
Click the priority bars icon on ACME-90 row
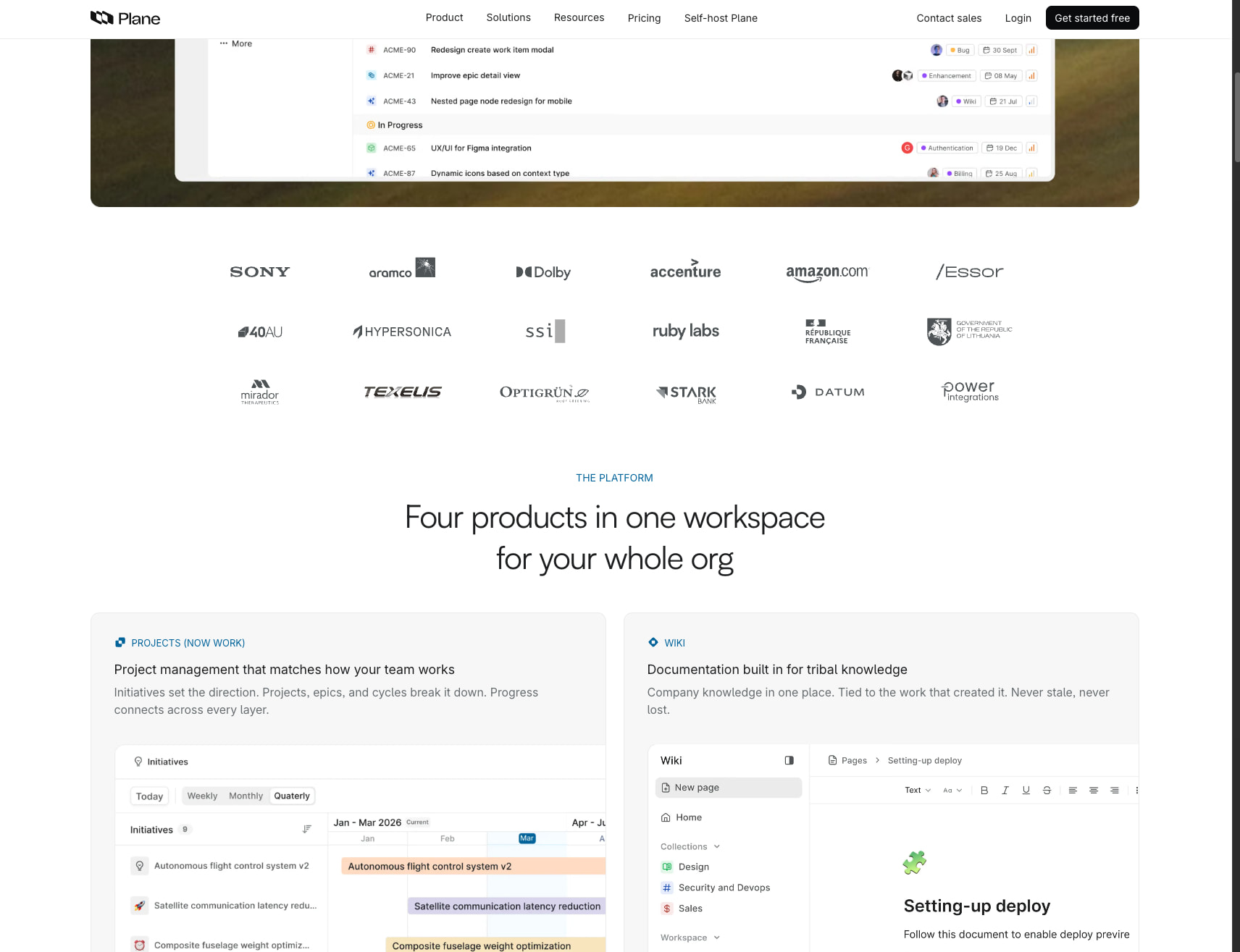click(x=1031, y=50)
